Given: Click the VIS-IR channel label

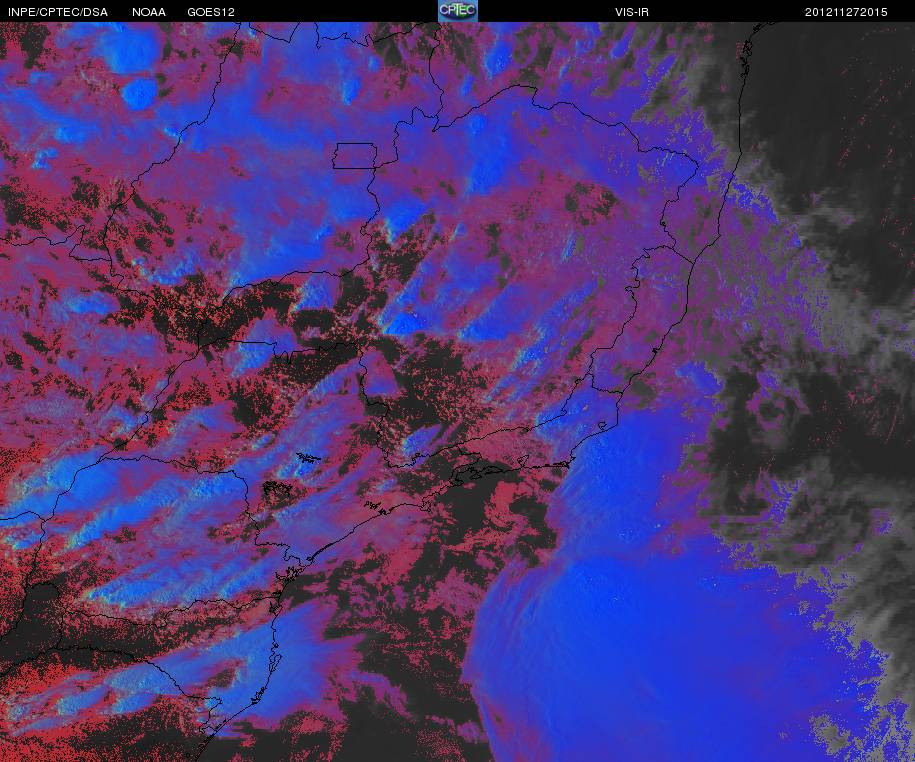Looking at the screenshot, I should (x=632, y=12).
